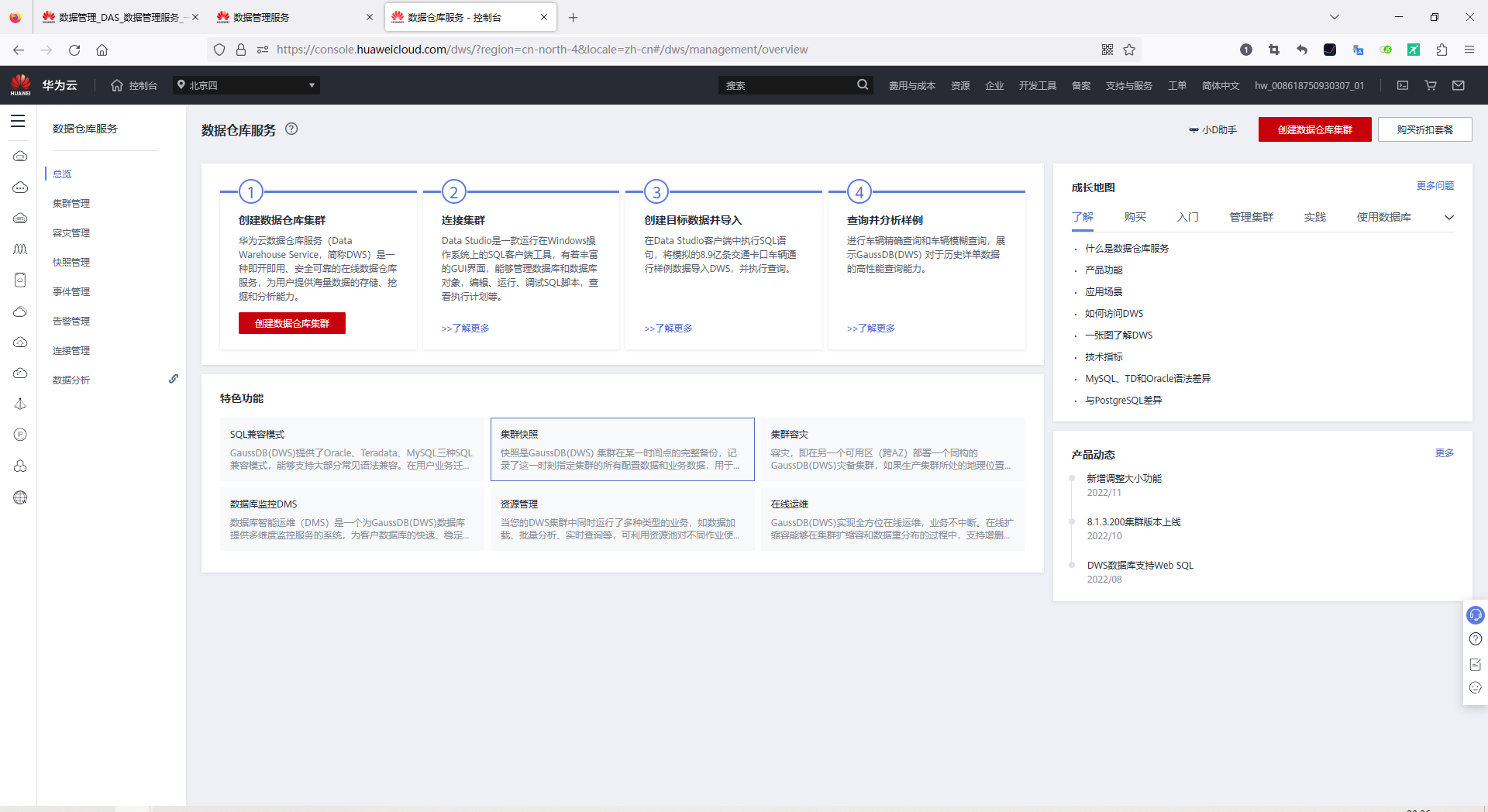Click the floating help question icon
1488x812 pixels.
coord(1476,639)
